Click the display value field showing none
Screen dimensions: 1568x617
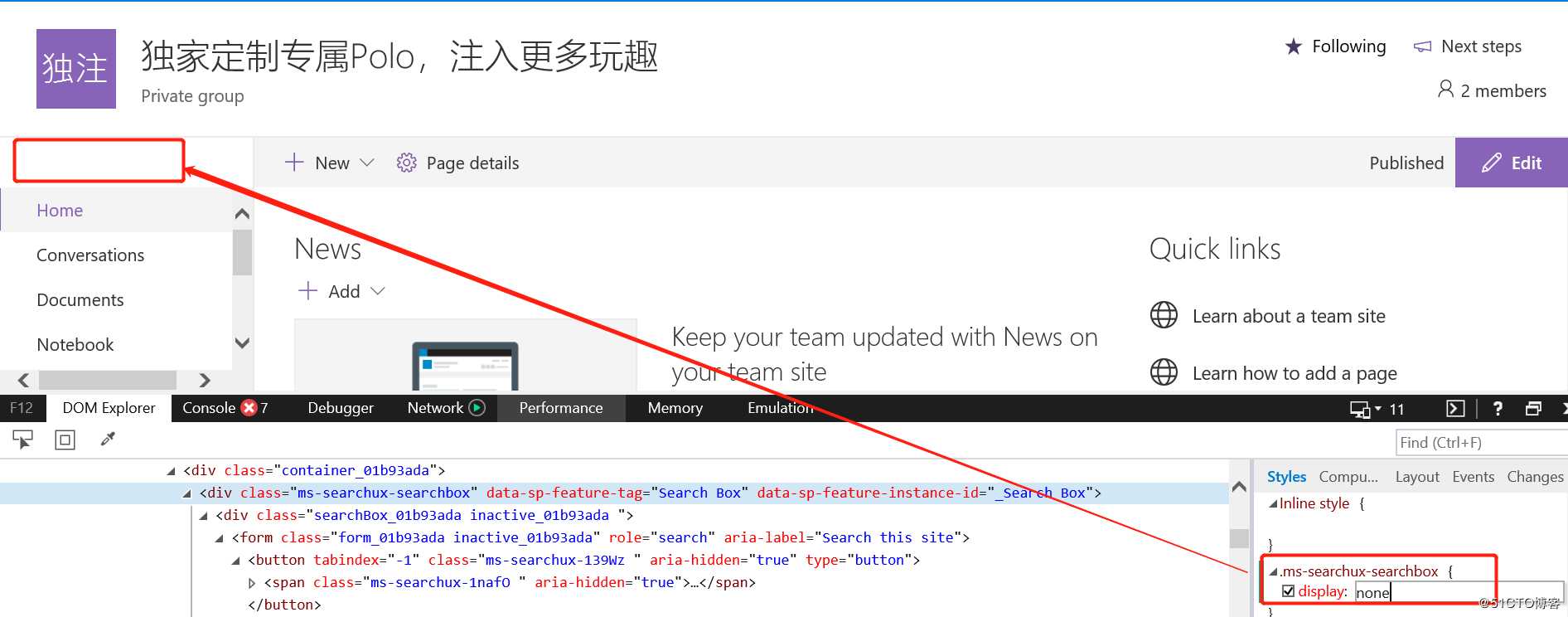(x=1459, y=592)
